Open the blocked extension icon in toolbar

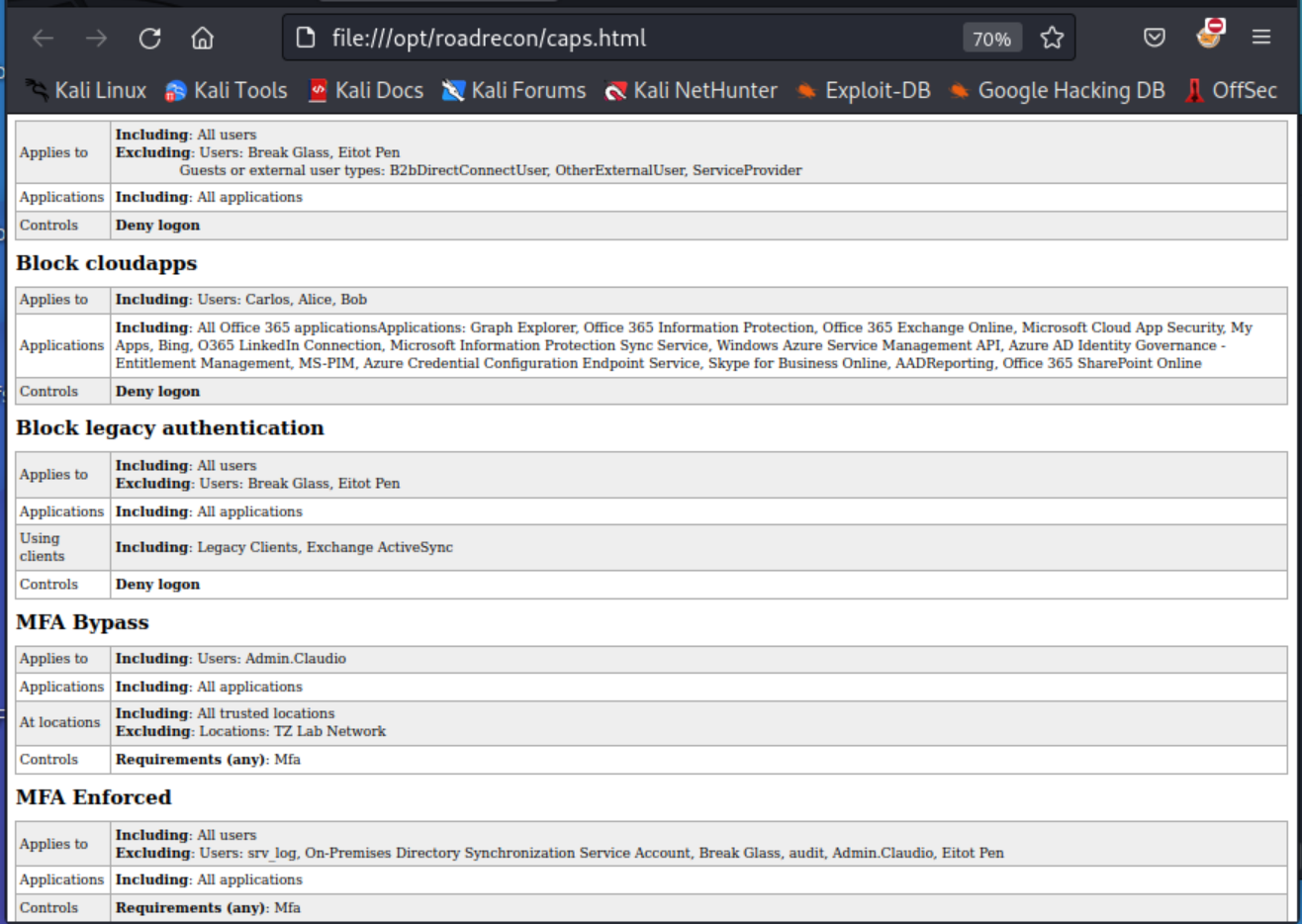[1209, 36]
